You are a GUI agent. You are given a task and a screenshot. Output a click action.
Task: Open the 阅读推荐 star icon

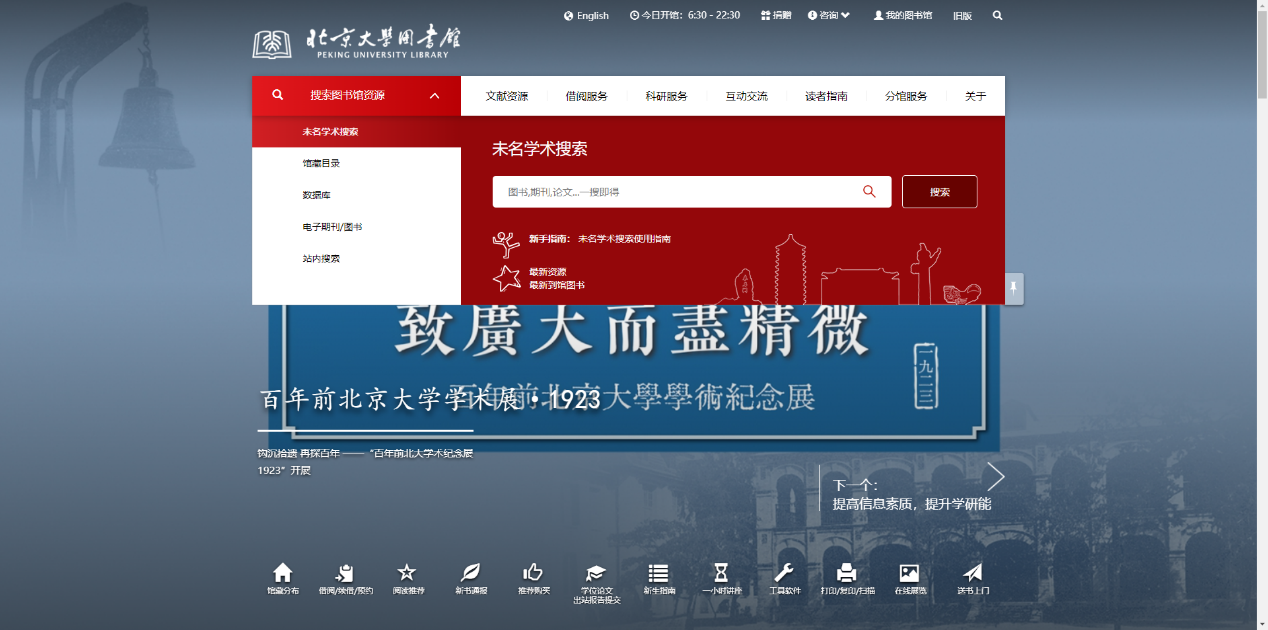click(x=407, y=572)
